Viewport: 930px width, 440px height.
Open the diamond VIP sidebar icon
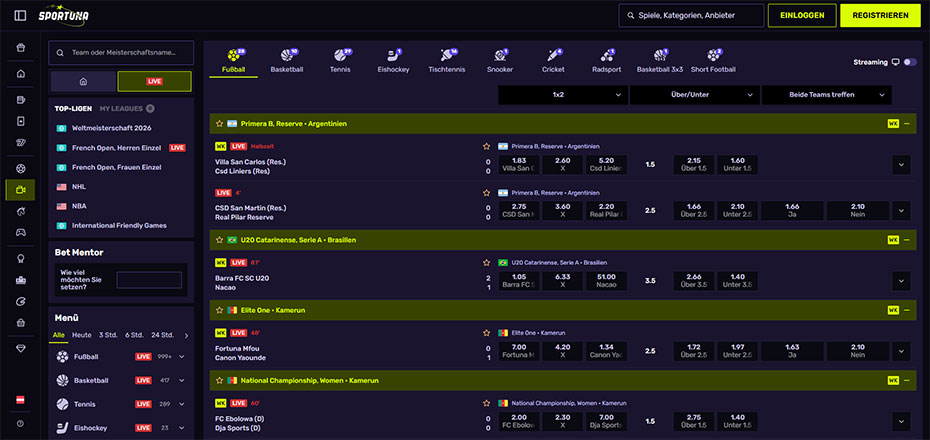[x=21, y=349]
